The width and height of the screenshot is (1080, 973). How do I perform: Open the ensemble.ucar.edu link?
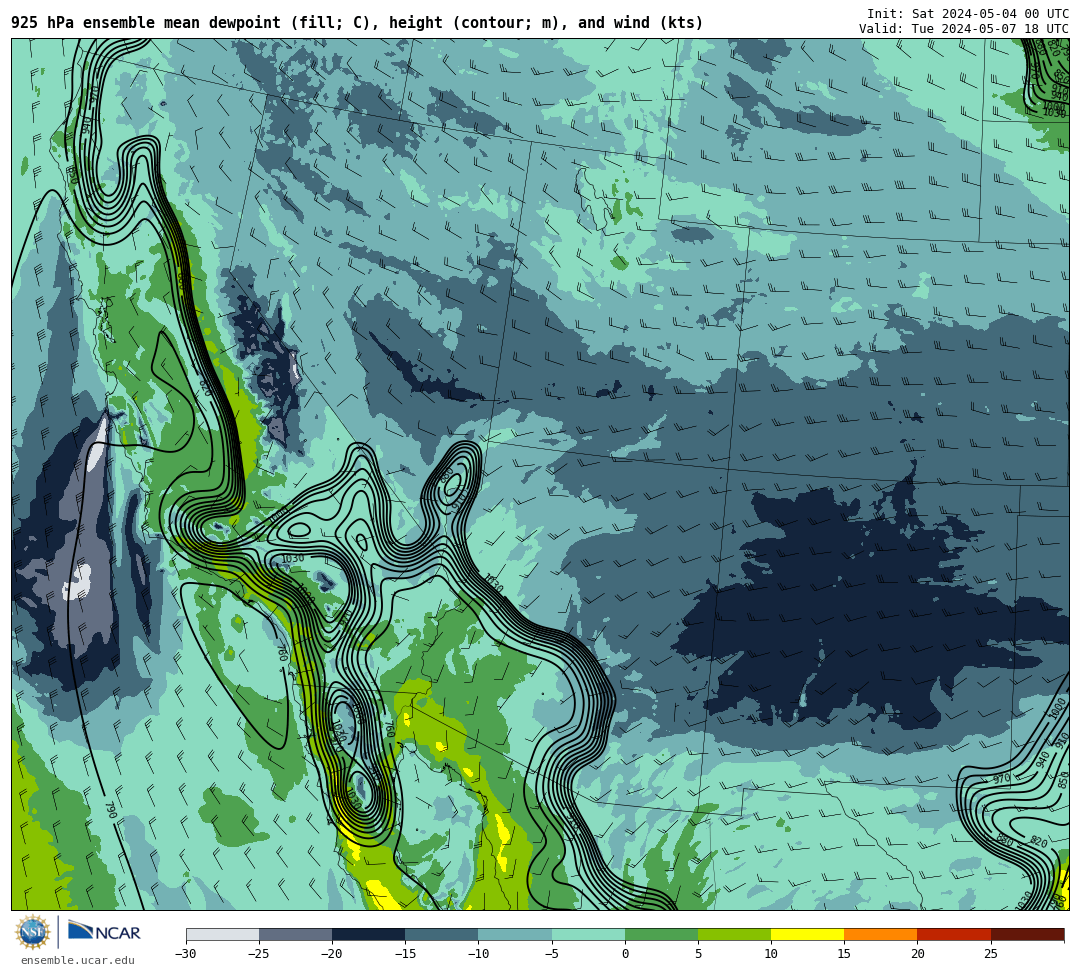point(78,961)
